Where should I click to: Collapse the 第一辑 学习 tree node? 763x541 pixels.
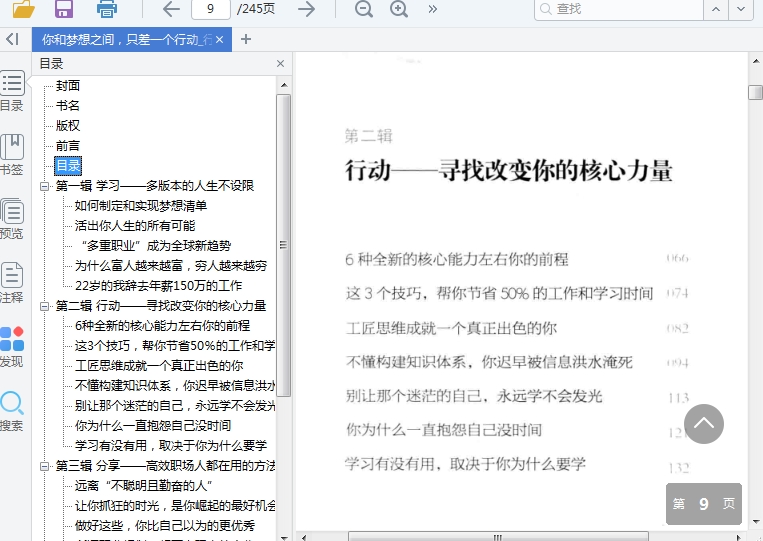[x=44, y=186]
